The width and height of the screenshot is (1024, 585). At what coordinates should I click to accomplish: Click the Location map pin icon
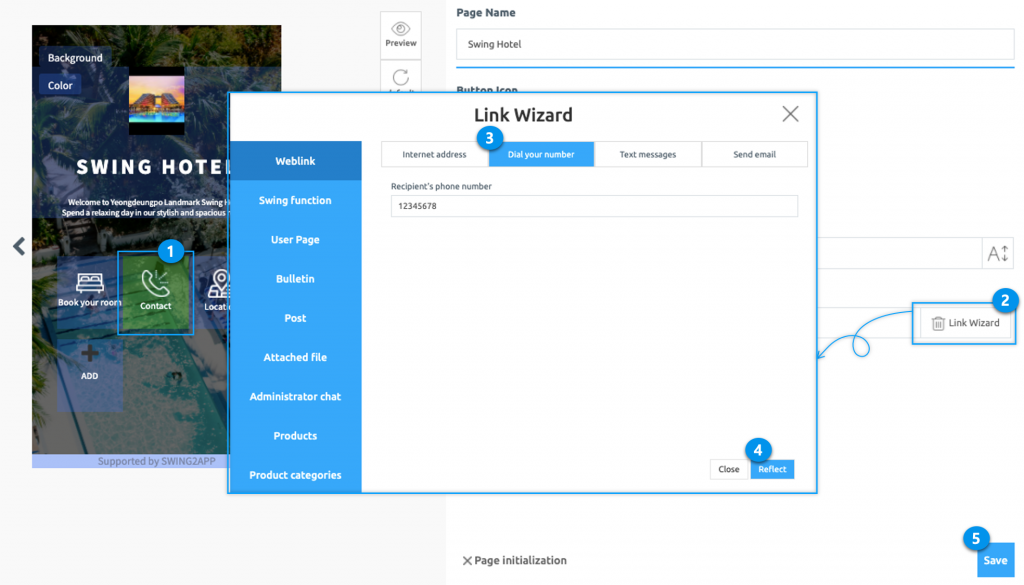[x=218, y=283]
